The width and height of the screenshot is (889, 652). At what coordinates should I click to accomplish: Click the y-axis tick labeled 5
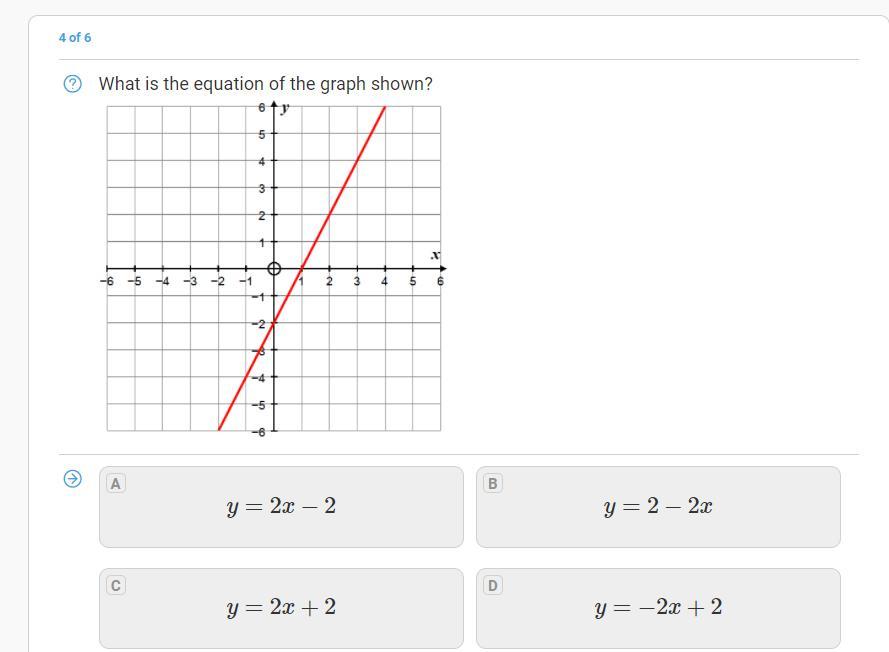tap(261, 134)
